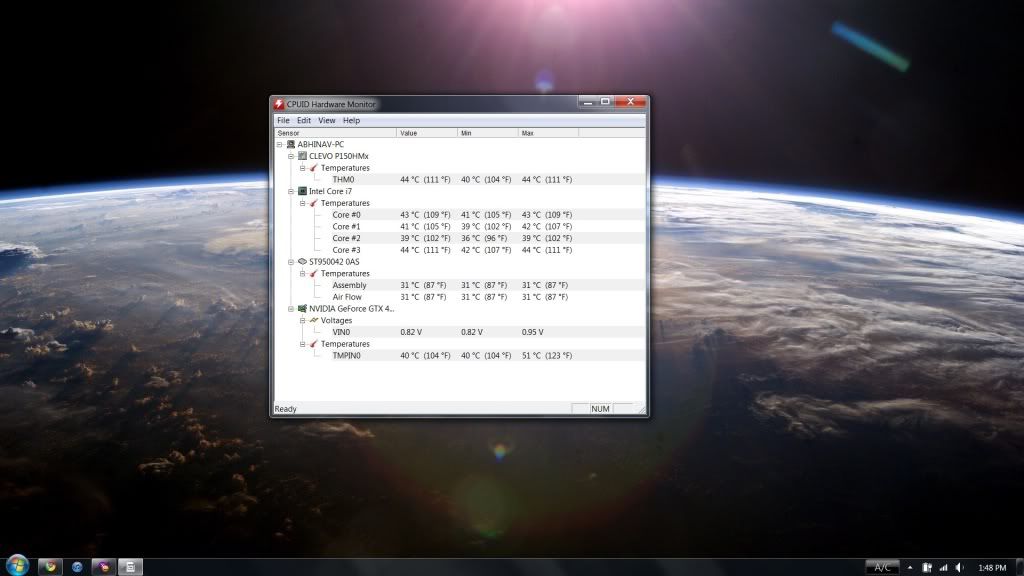The image size is (1024, 576).
Task: Click the battery power icon in the tray
Action: point(927,568)
